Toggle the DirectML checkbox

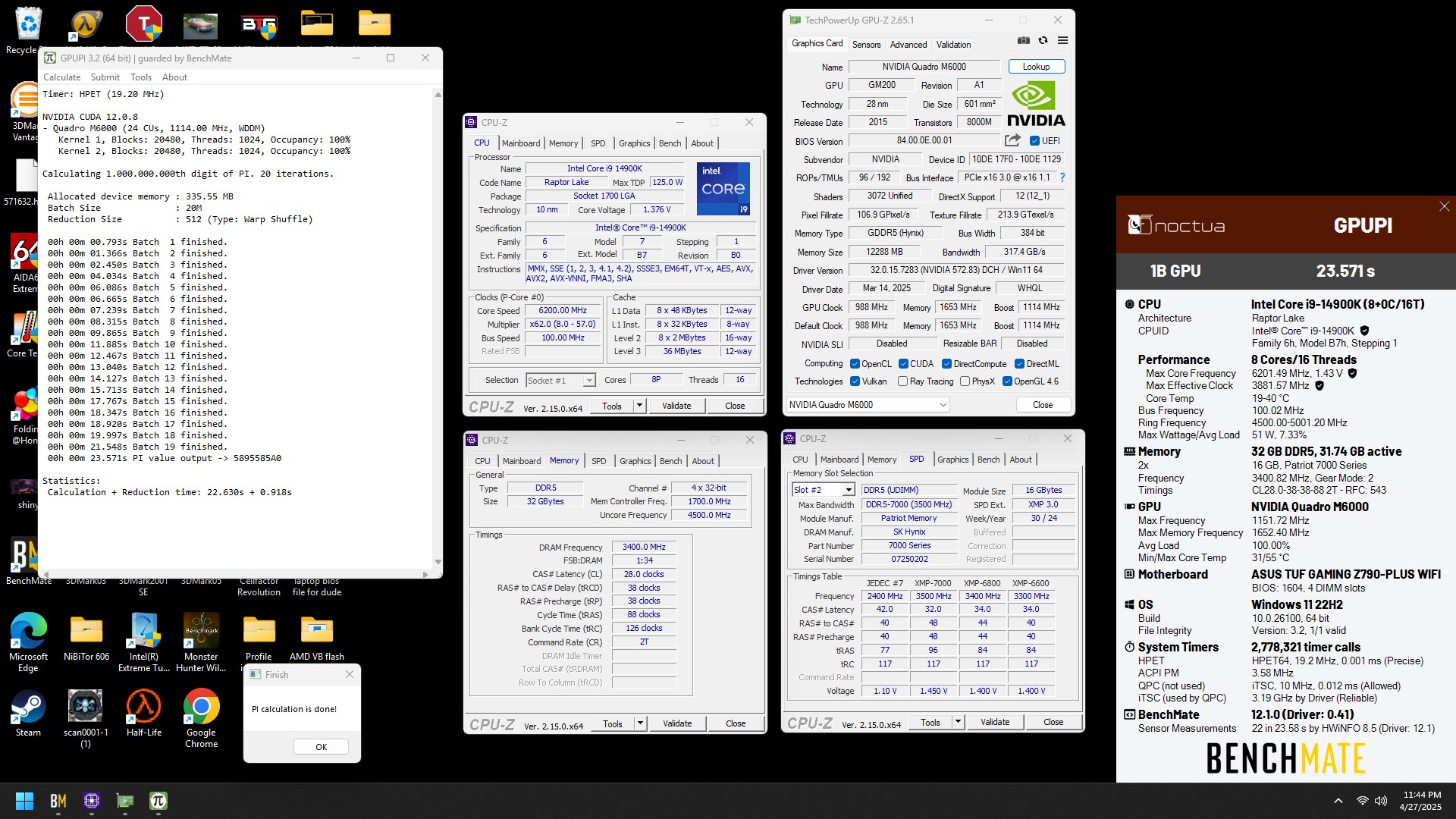(1019, 364)
